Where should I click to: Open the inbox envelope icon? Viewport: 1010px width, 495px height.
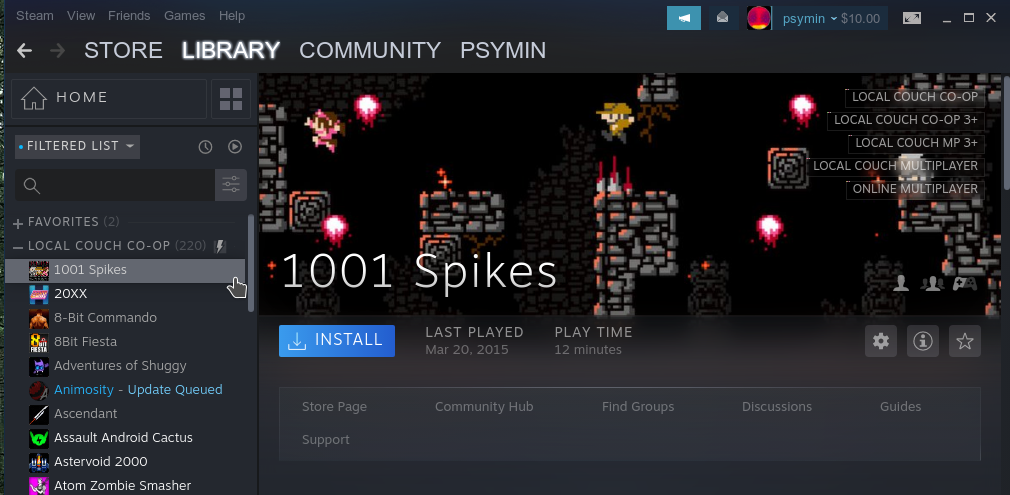coord(723,18)
